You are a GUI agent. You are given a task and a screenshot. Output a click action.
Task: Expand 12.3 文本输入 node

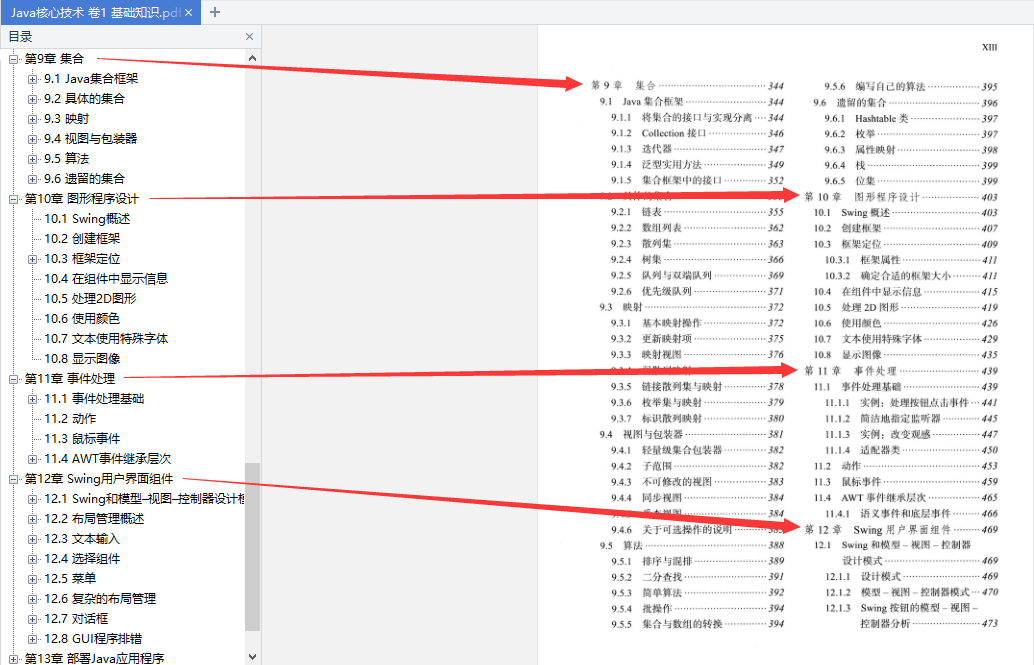click(32, 540)
